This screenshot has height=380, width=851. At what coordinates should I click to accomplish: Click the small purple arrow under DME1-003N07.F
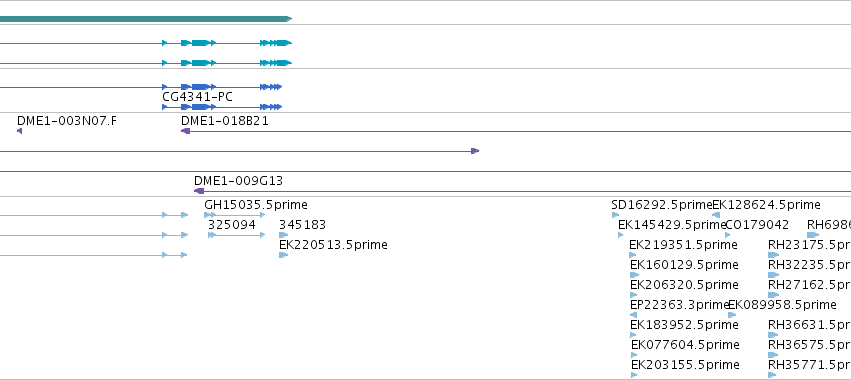[x=20, y=131]
